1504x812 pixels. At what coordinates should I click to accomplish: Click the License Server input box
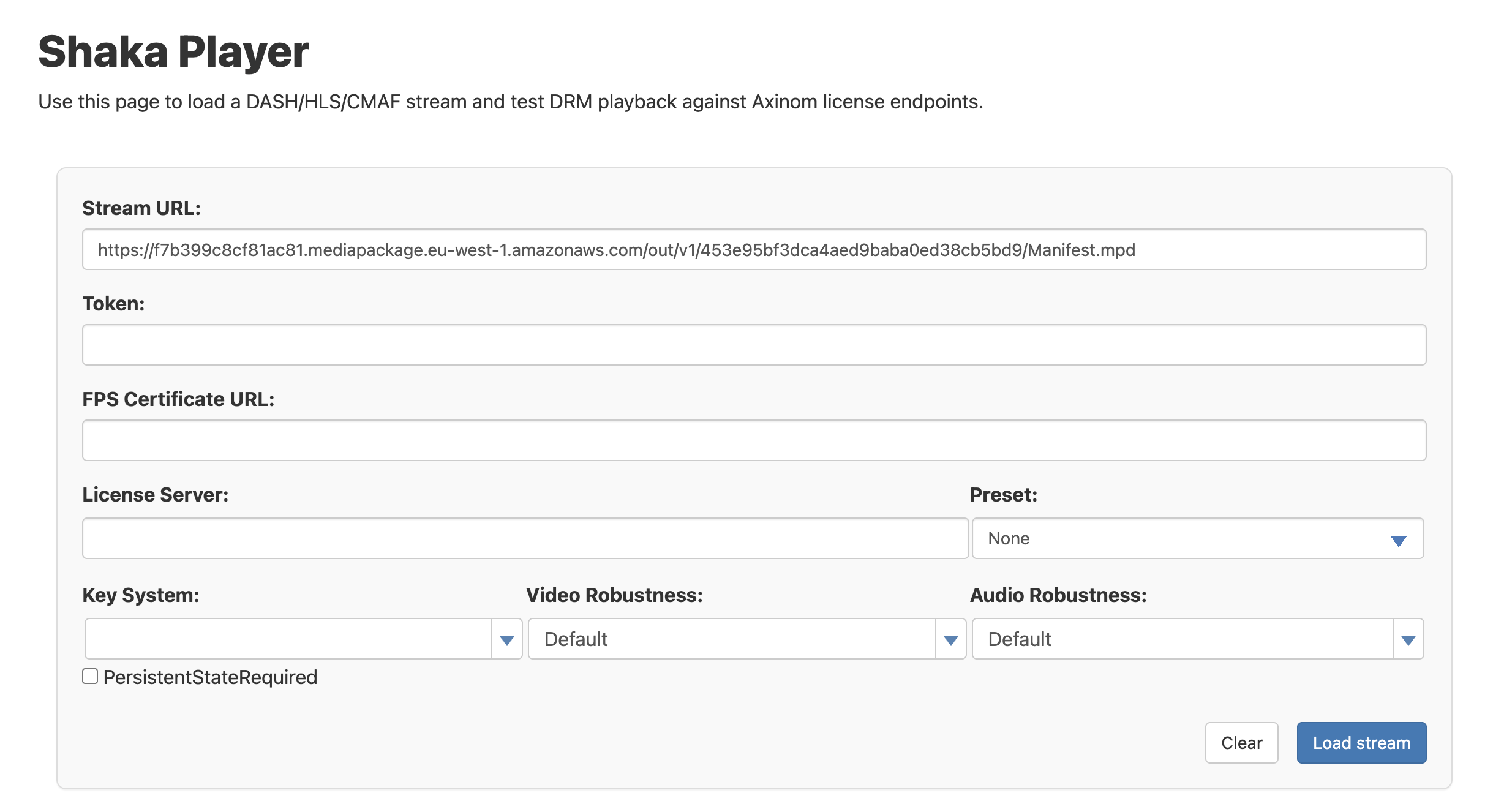525,538
